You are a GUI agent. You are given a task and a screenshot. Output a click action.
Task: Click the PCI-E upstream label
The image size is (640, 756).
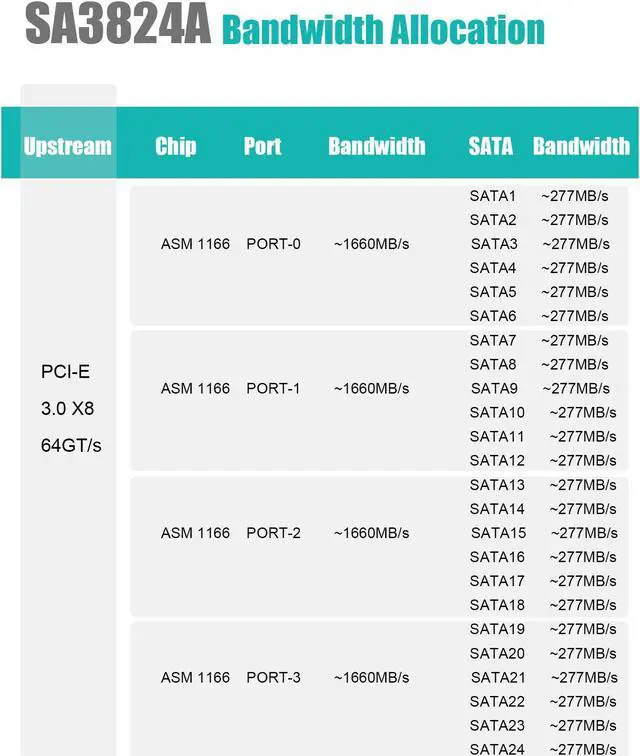click(65, 372)
